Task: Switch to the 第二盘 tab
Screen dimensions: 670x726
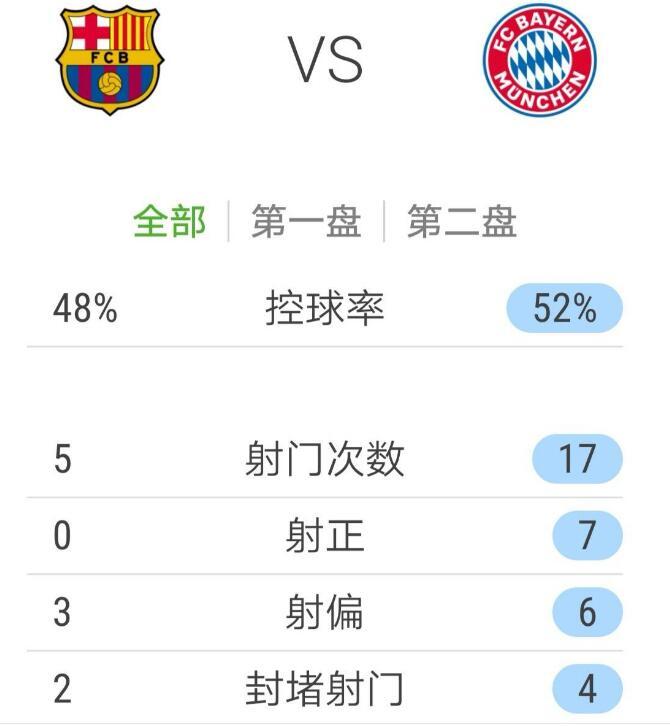Action: point(461,221)
